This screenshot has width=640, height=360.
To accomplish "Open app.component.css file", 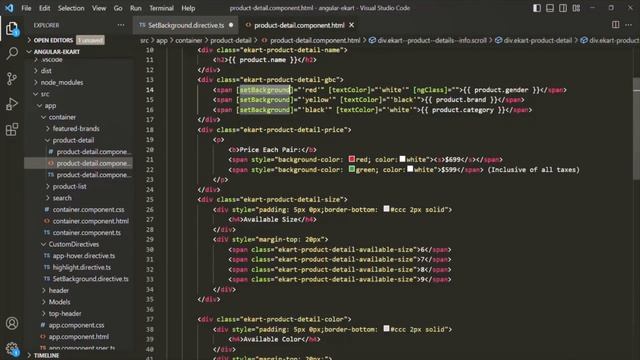I will pos(76,325).
